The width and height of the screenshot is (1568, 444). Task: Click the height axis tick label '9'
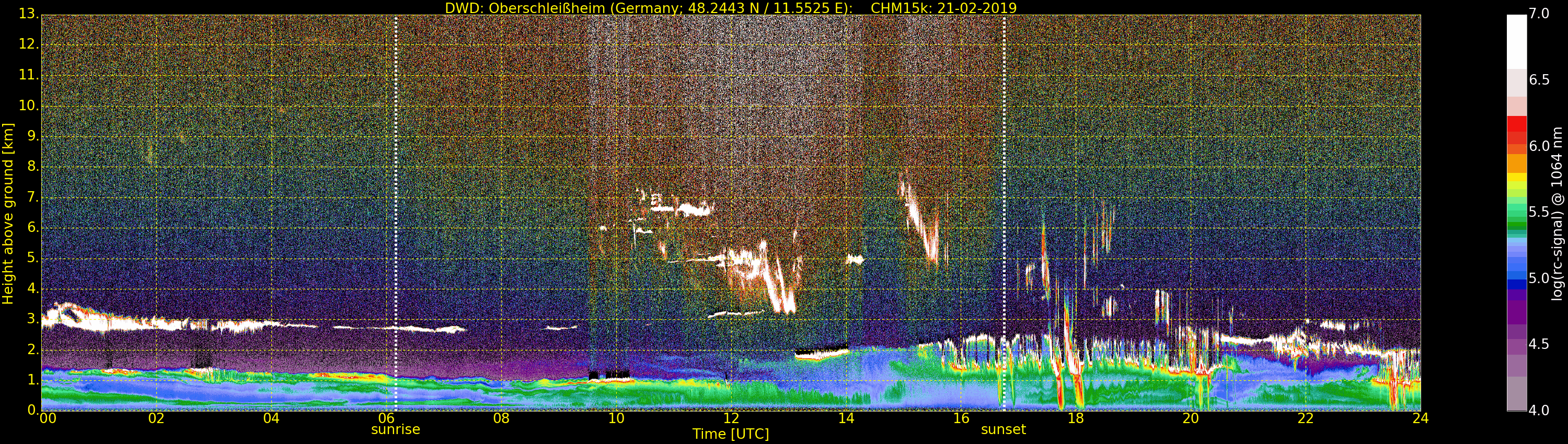(x=33, y=136)
